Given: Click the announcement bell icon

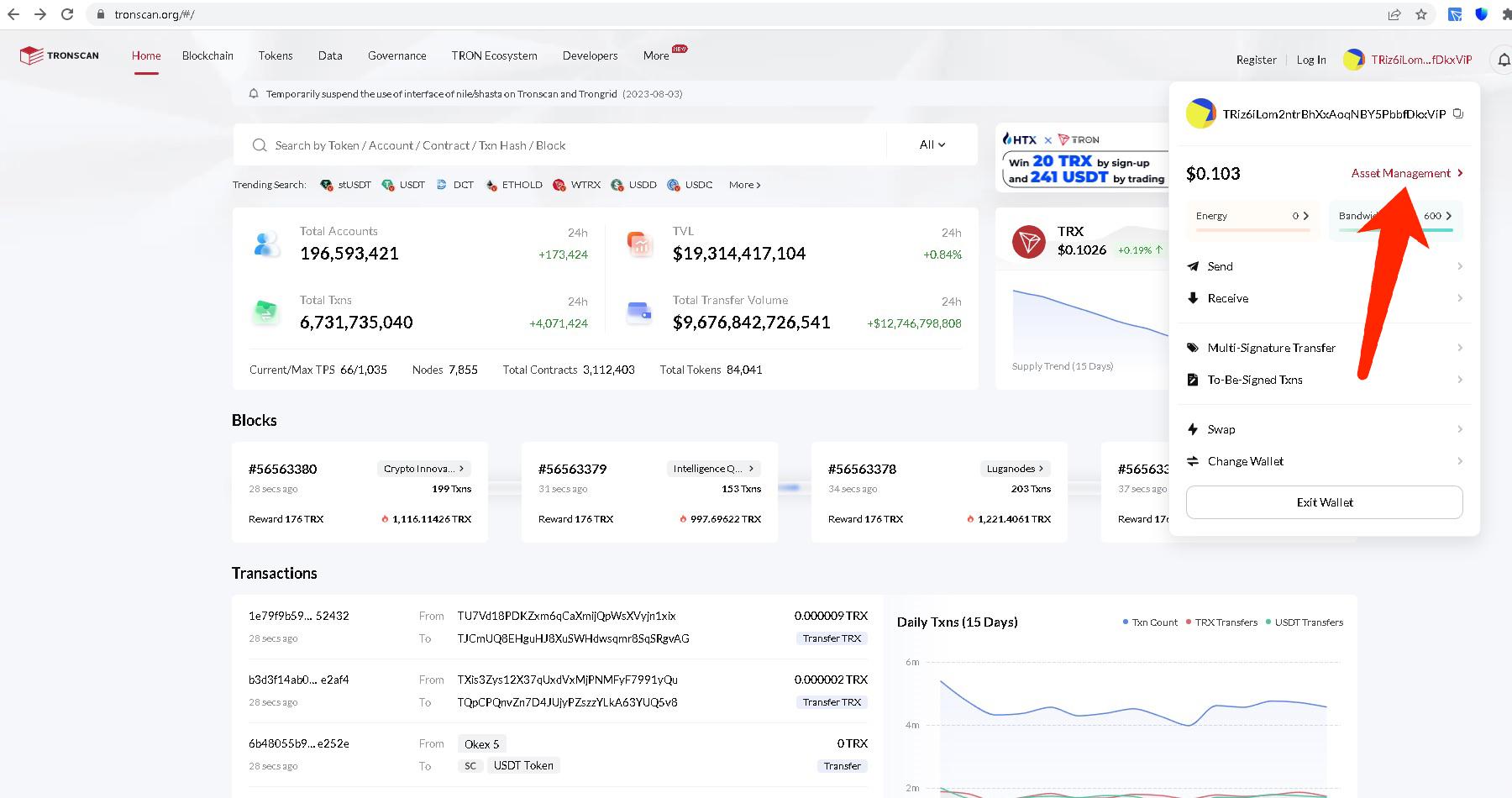Looking at the screenshot, I should [254, 94].
